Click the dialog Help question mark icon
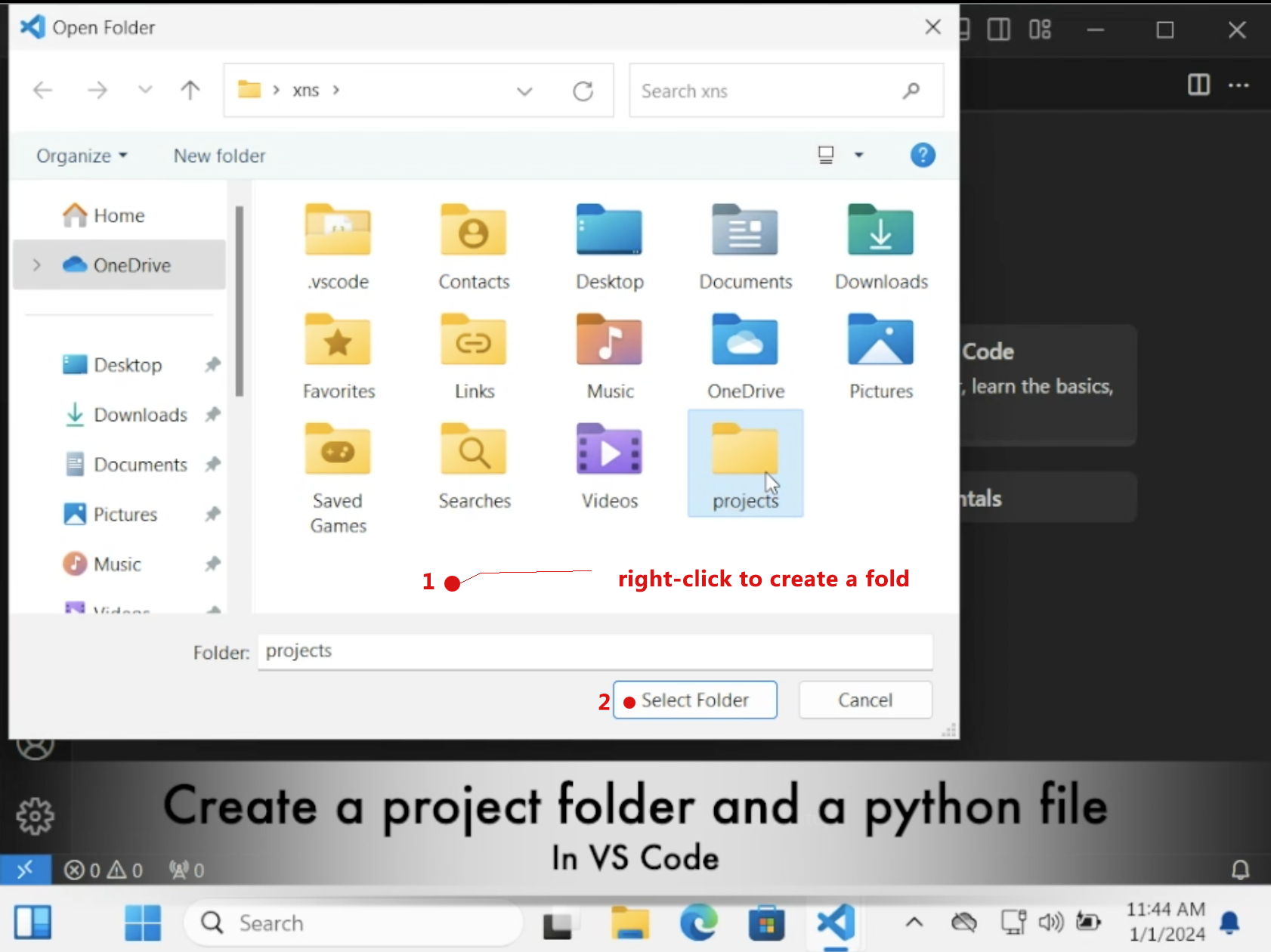Screen dimensions: 1271x952 923,155
